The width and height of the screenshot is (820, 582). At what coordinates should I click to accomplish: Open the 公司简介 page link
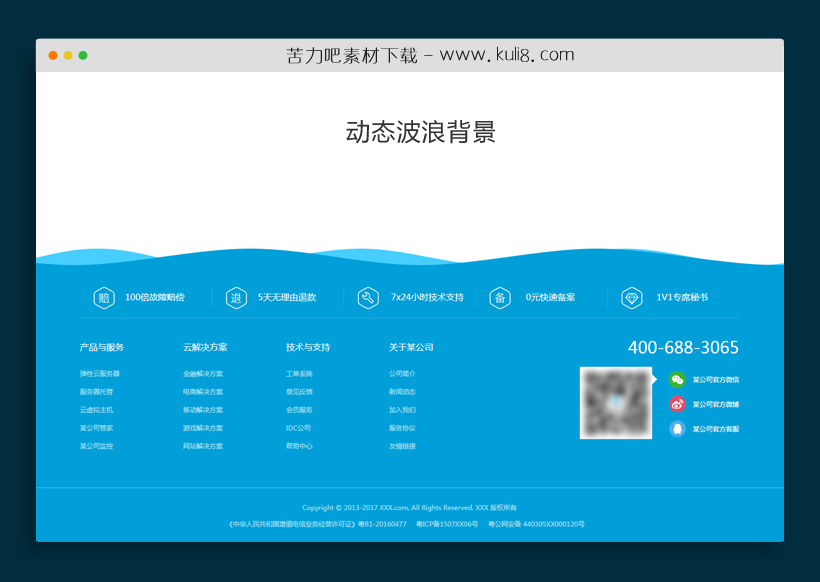(x=404, y=373)
